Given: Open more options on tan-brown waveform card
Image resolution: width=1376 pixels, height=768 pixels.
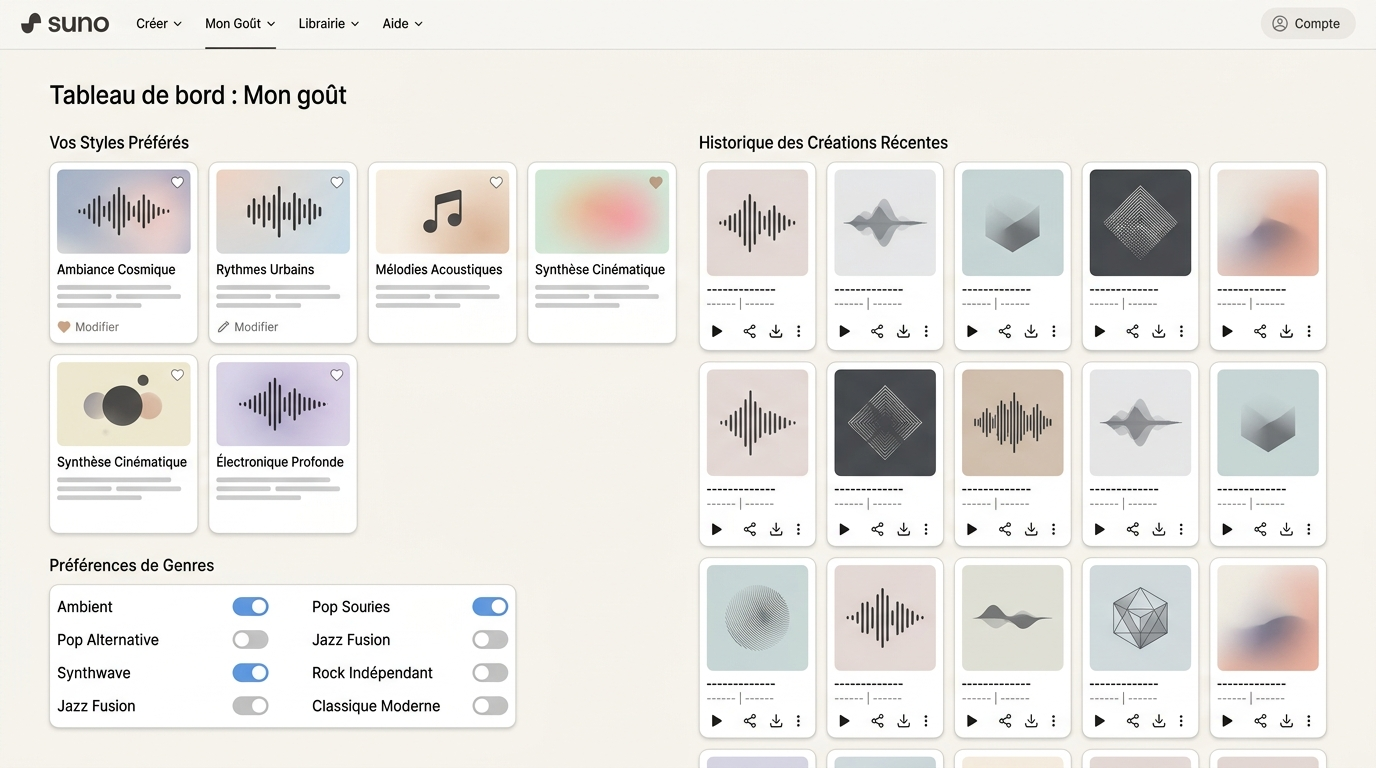Looking at the screenshot, I should click(1054, 529).
